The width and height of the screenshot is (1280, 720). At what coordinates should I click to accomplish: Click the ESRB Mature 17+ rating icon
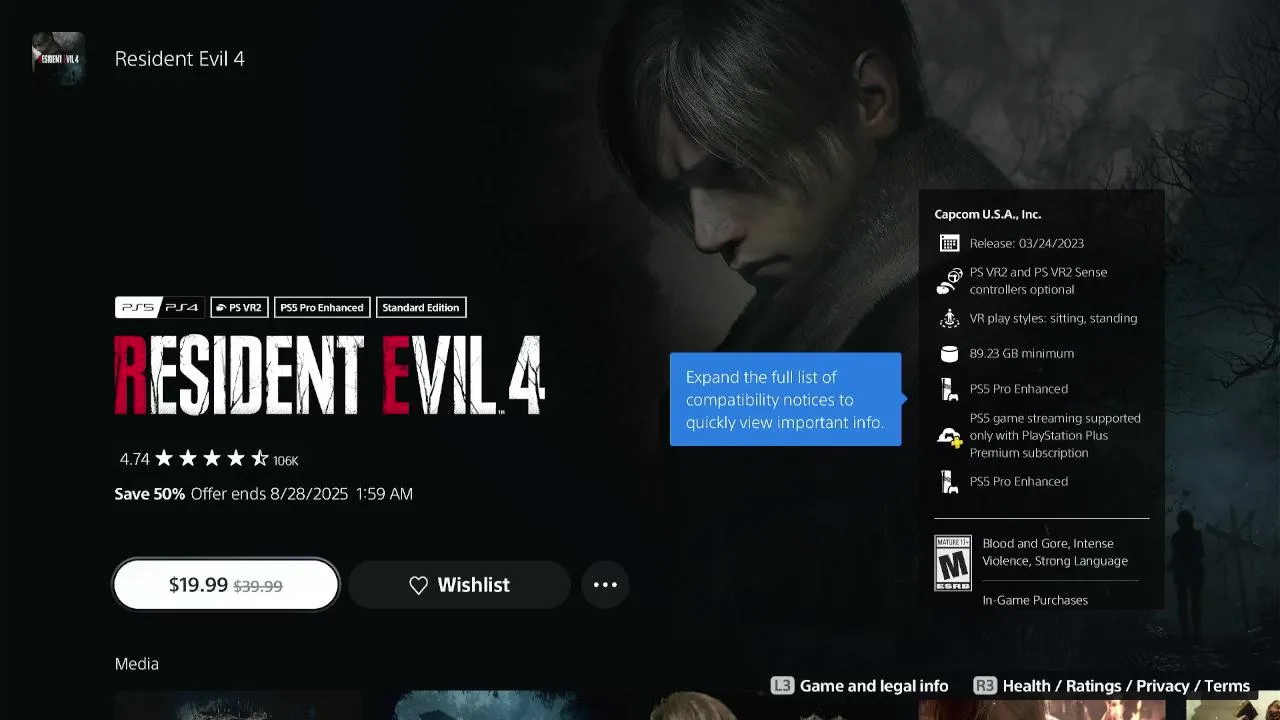pyautogui.click(x=953, y=563)
